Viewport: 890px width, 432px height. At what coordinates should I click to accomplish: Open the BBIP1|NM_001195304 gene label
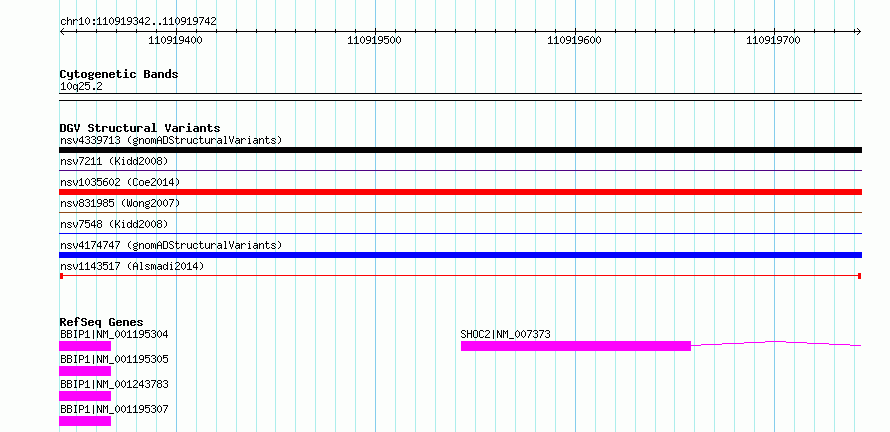(x=114, y=334)
